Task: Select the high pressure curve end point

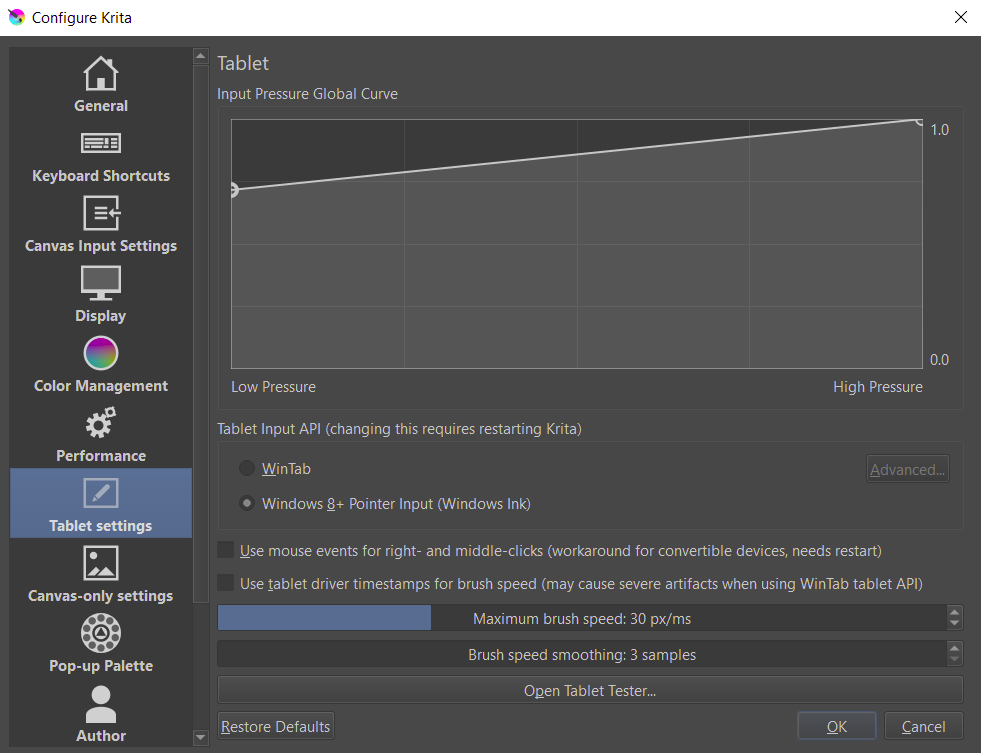Action: click(920, 121)
